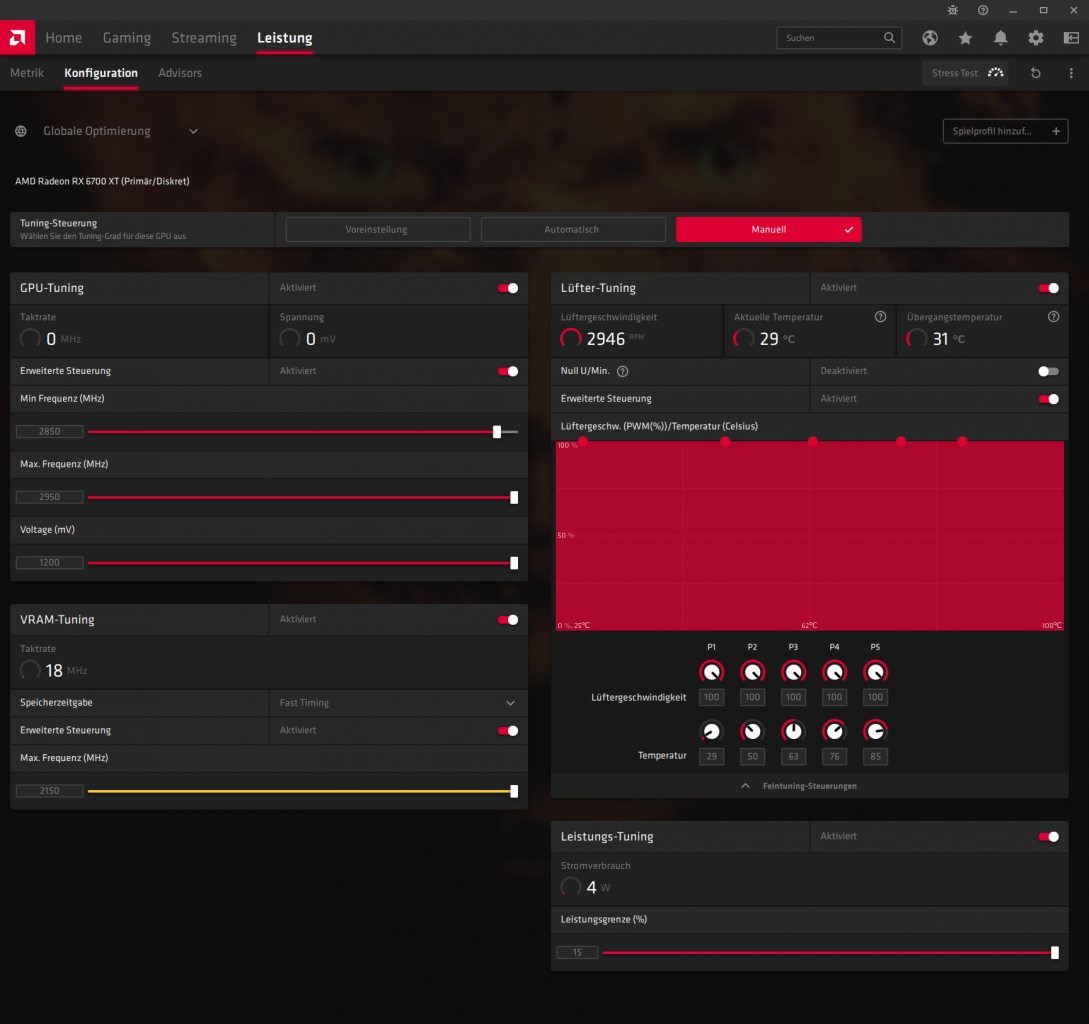Click the Suchen search field
Screen dimensions: 1089x1024
[839, 38]
